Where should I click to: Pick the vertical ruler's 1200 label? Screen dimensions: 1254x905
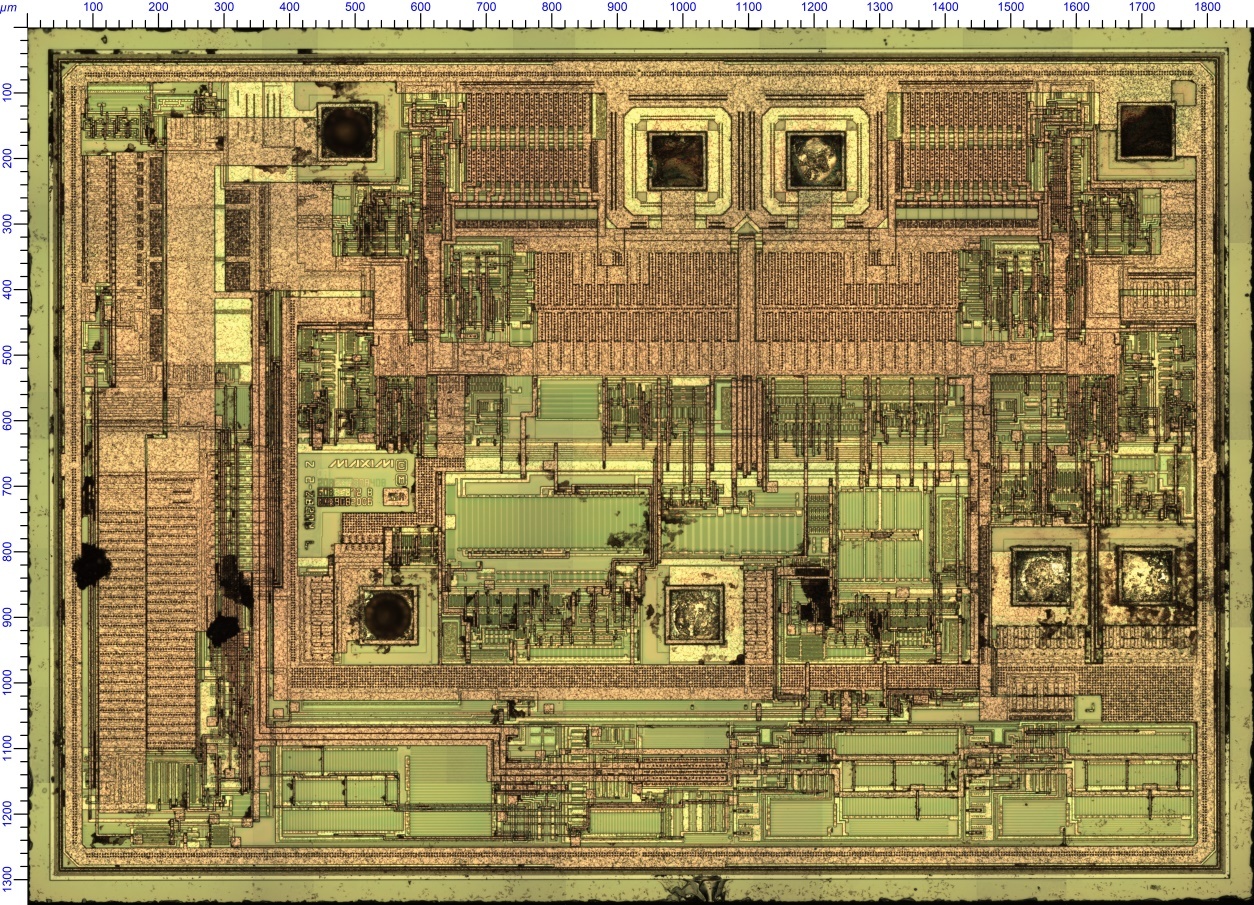(7, 814)
